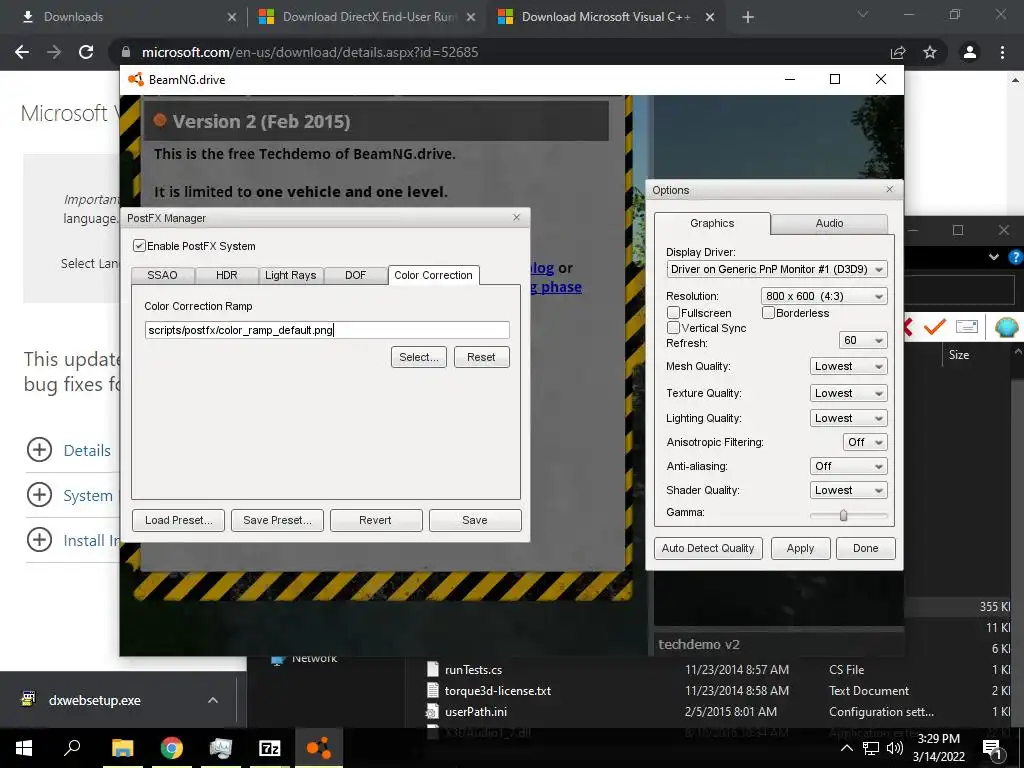Image resolution: width=1024 pixels, height=768 pixels.
Task: Click Save Preset... button
Action: pyautogui.click(x=278, y=520)
